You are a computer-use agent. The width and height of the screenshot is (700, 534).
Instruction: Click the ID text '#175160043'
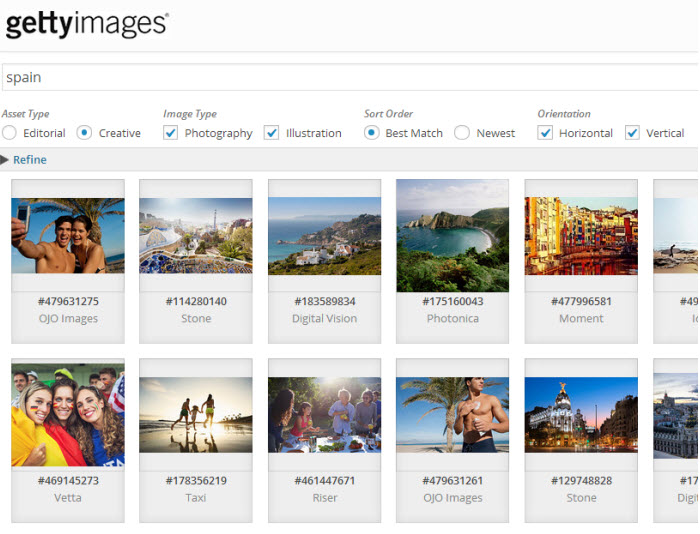tap(453, 301)
